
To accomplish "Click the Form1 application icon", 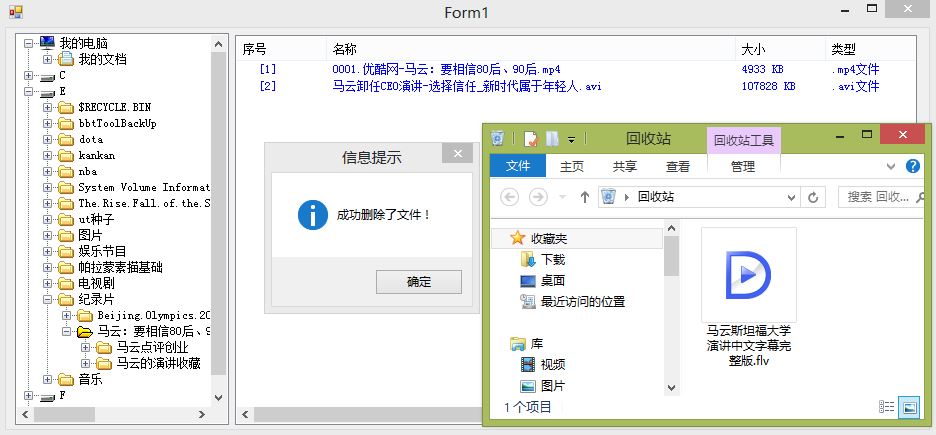I will pos(16,11).
